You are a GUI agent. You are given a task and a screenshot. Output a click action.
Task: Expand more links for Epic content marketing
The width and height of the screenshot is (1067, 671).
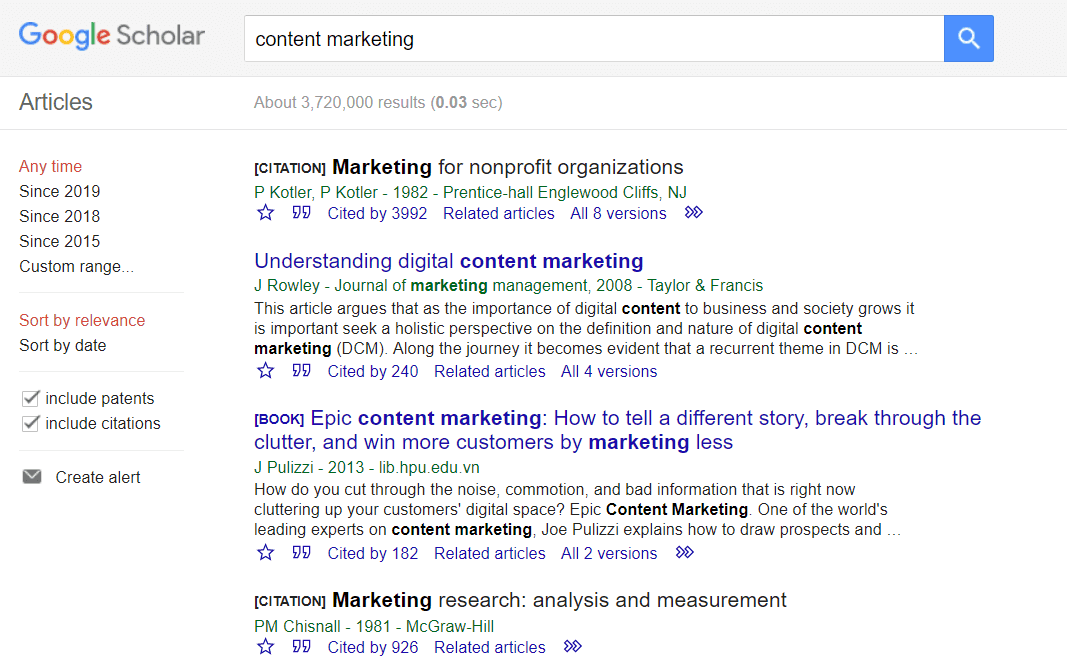click(x=685, y=552)
